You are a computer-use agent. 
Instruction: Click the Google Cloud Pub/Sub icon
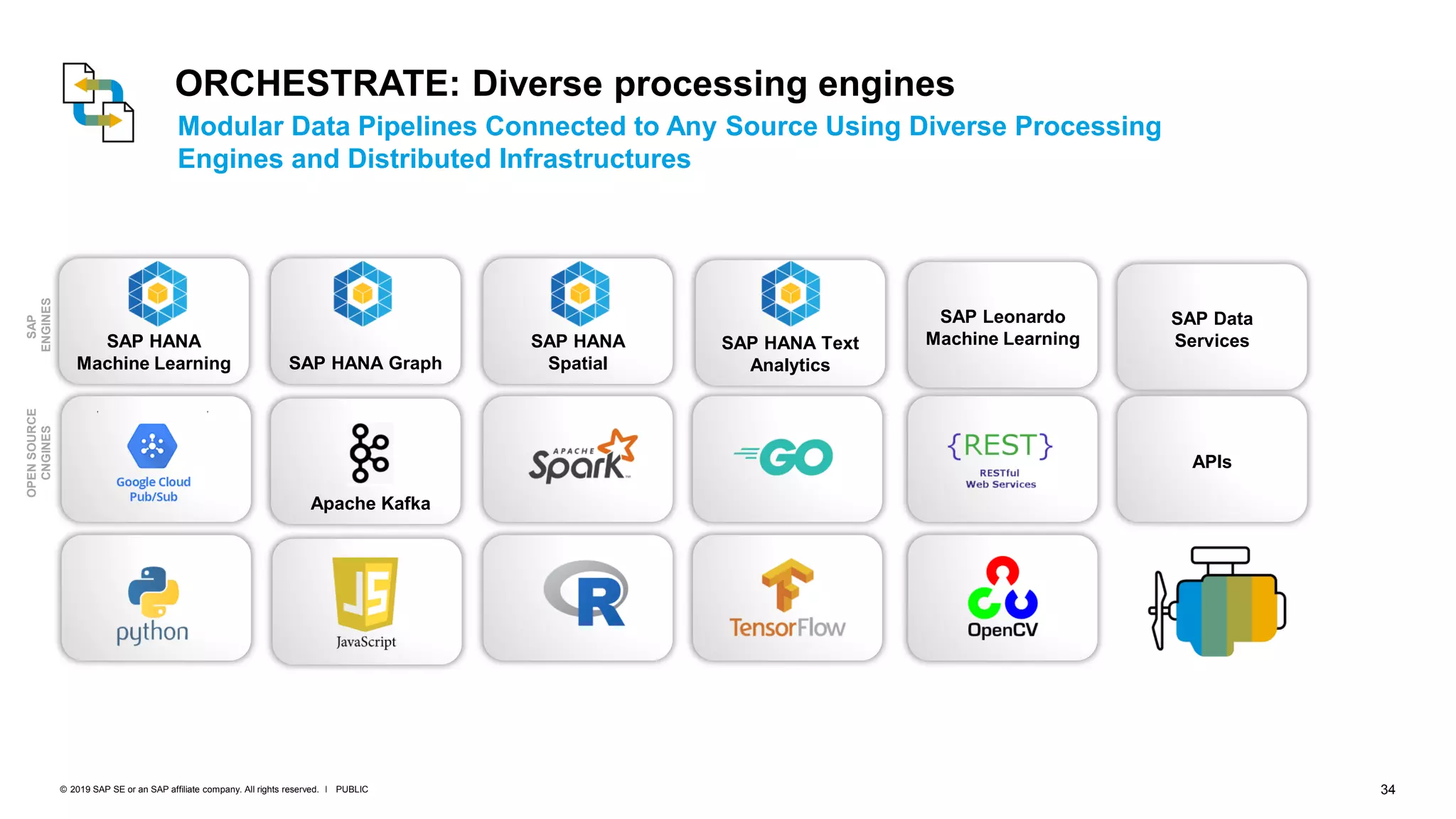coord(152,446)
